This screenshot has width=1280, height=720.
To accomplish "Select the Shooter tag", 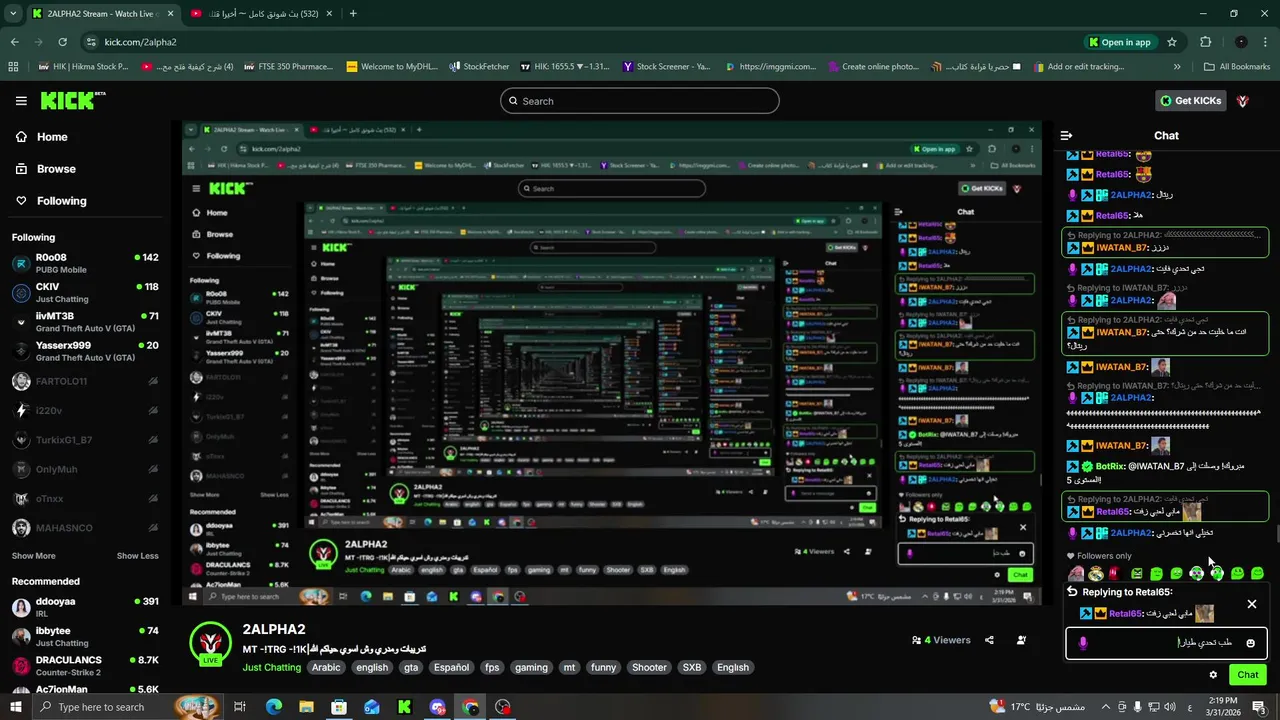I will 649,668.
